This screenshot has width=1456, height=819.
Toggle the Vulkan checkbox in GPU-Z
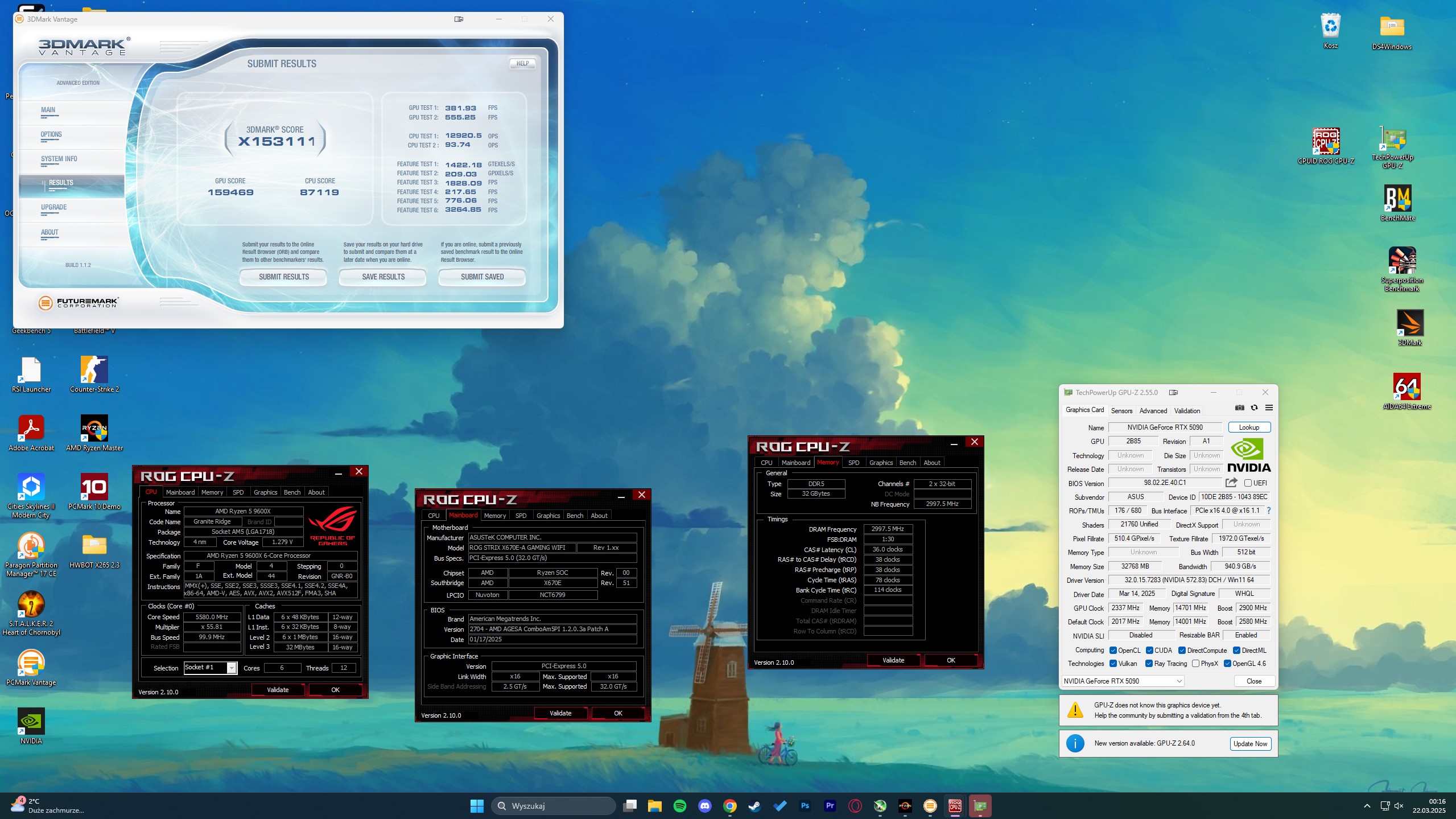[x=1113, y=663]
